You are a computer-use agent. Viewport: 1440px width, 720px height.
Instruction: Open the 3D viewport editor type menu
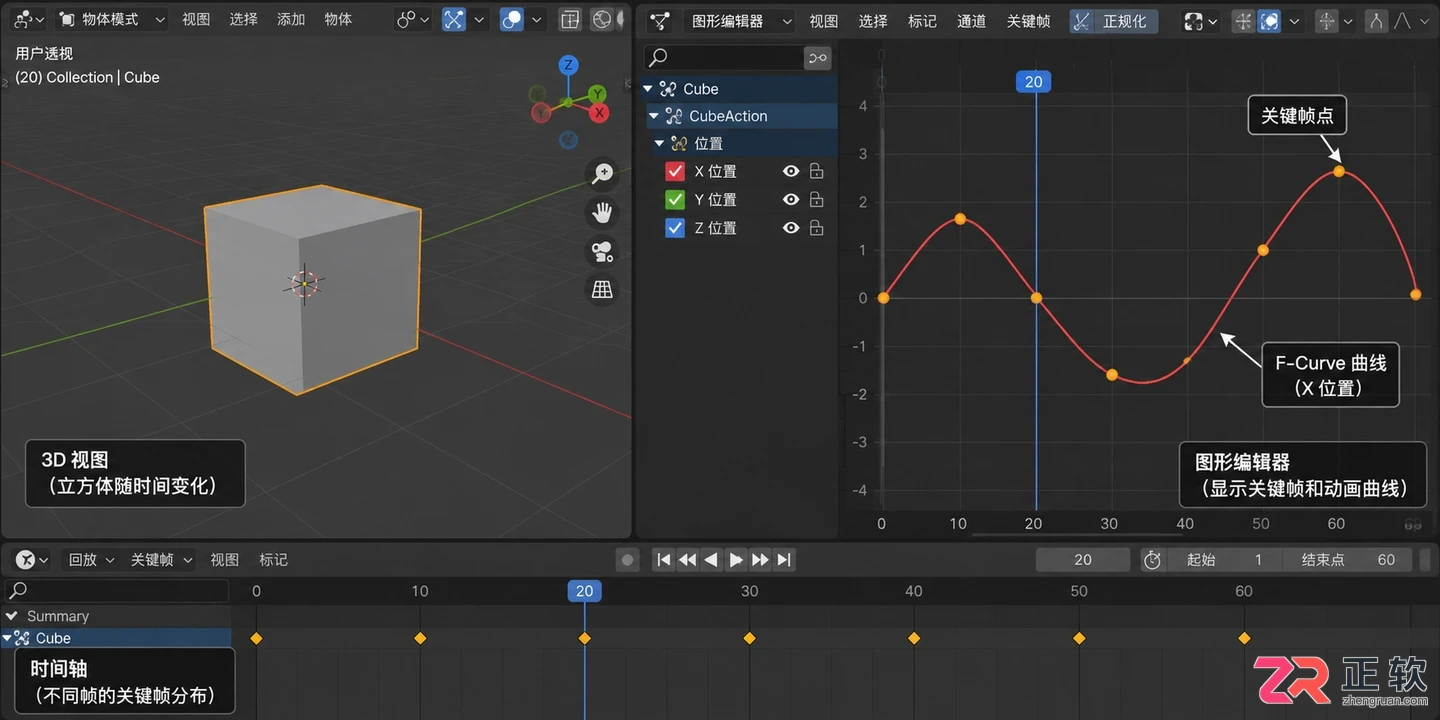pos(29,19)
